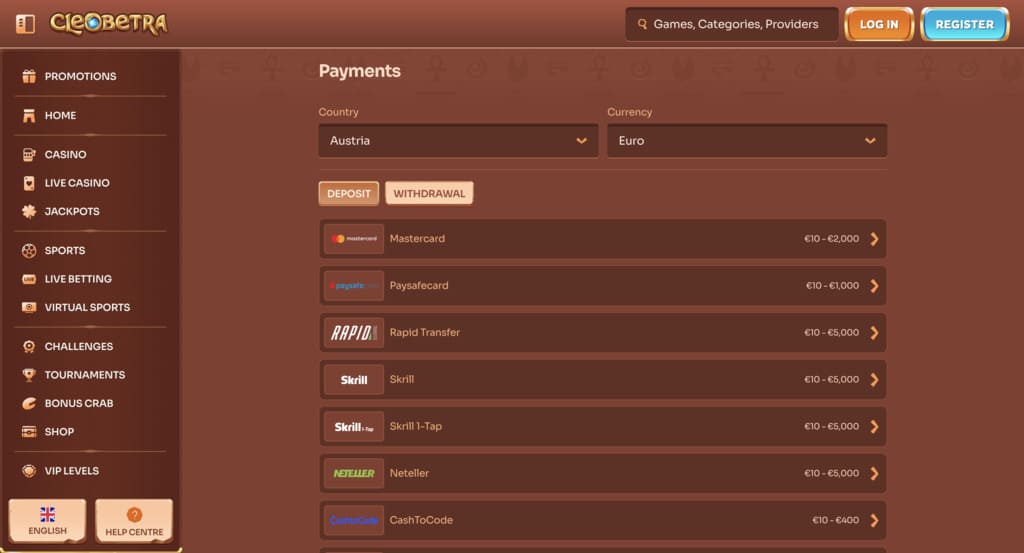This screenshot has width=1024, height=553.
Task: Open Live Betting menu item
Action: (x=78, y=279)
